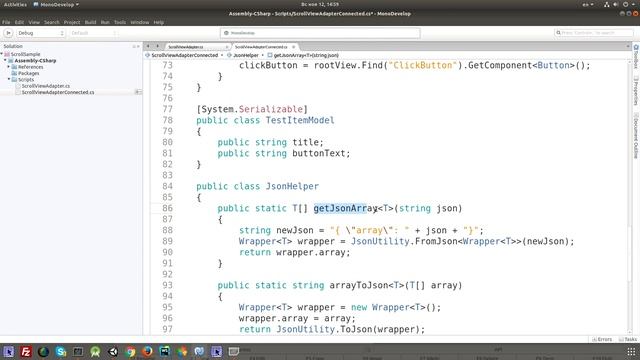Open the Toolbox side panel
Image resolution: width=640 pixels, height=360 pixels.
click(636, 57)
